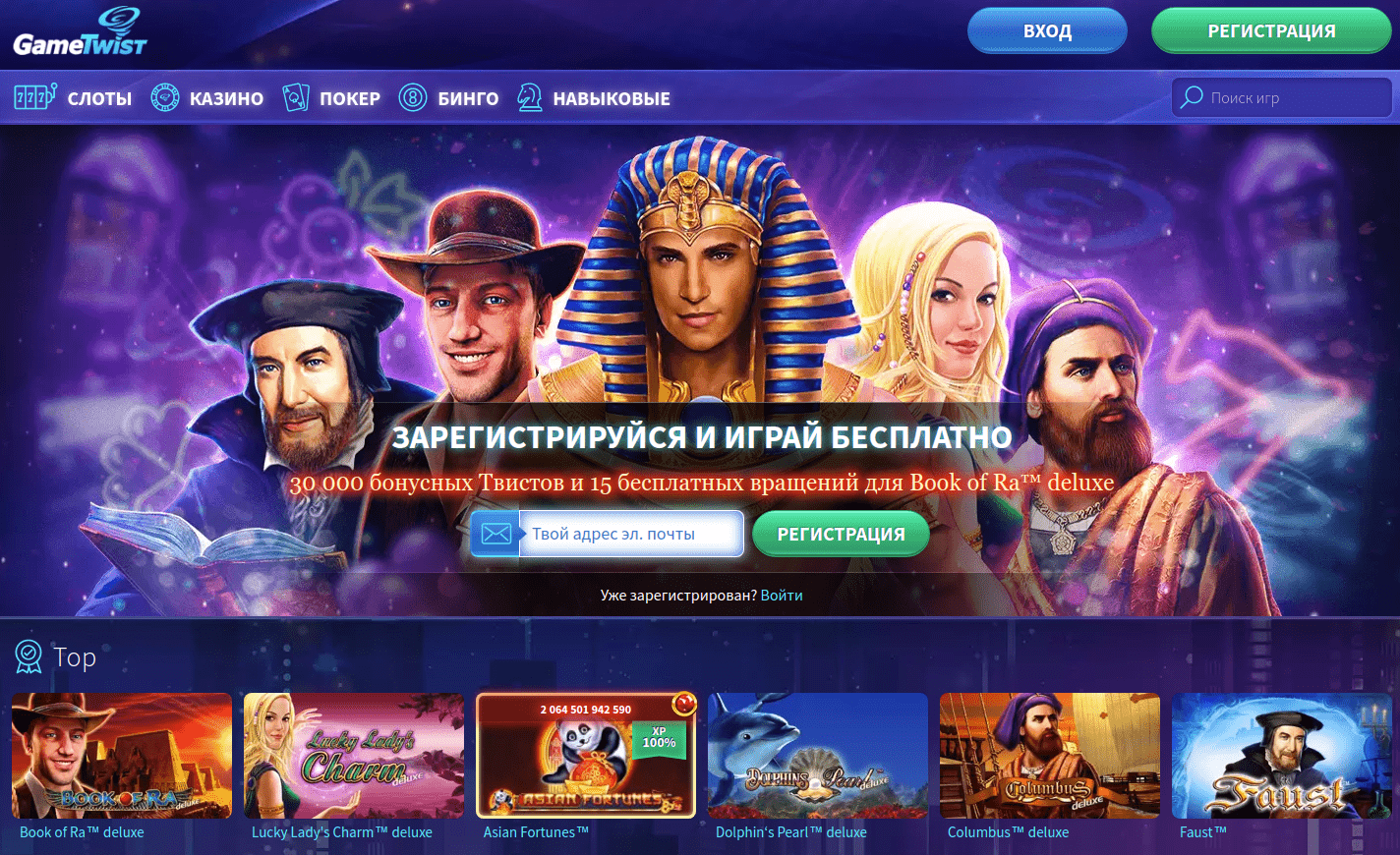Click the bingo ball icon
The width and height of the screenshot is (1400, 855).
pos(413,97)
